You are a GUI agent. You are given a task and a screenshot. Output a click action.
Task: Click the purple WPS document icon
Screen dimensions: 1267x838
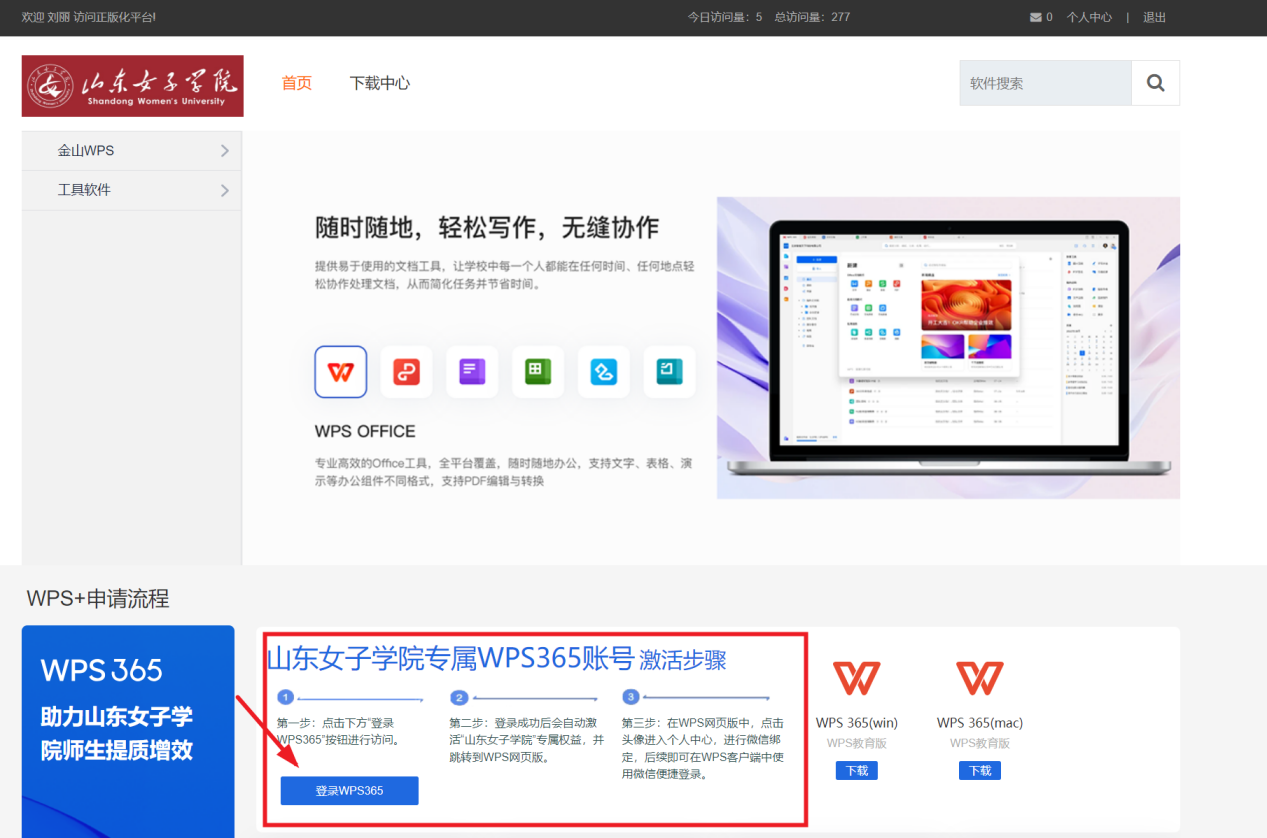472,372
